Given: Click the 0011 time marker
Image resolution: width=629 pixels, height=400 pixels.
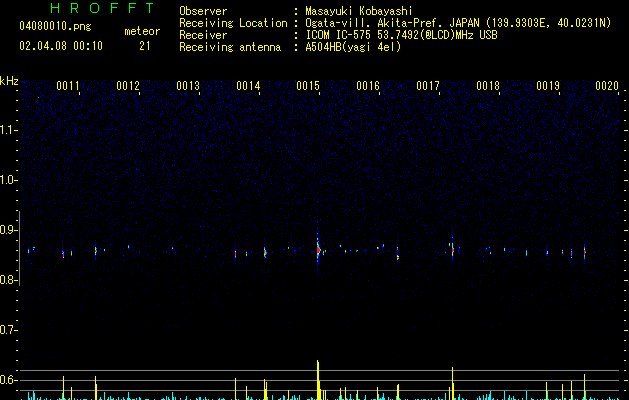Looking at the screenshot, I should (67, 86).
